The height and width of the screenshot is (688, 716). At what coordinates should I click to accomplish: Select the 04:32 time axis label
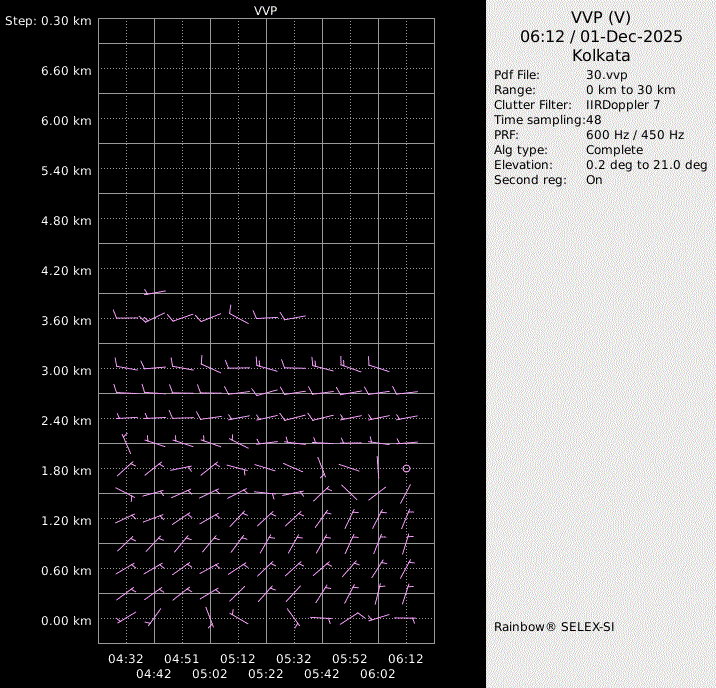coord(126,659)
